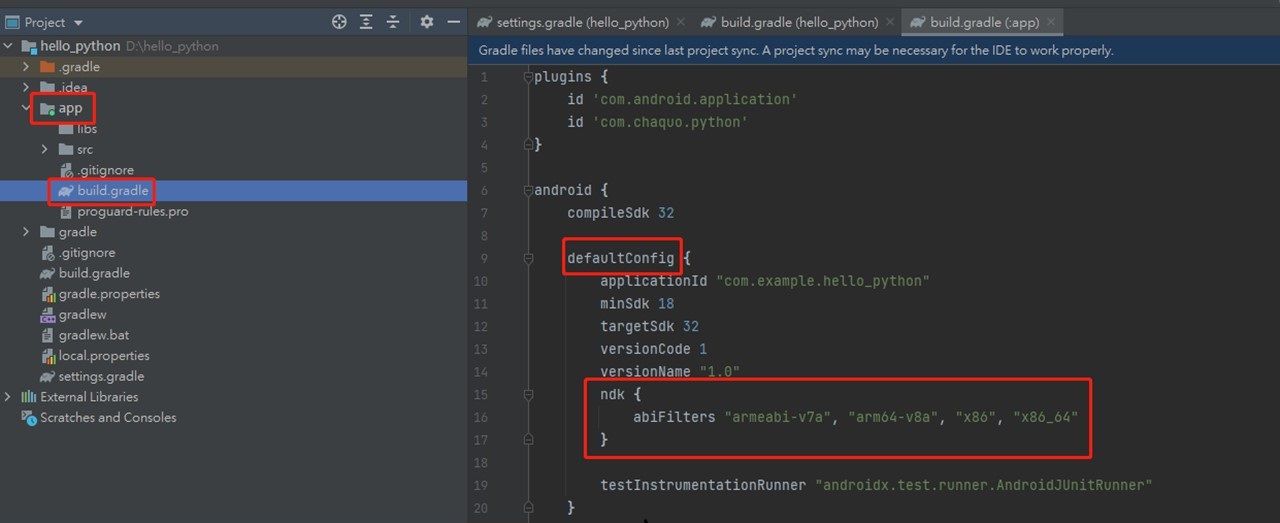Click targetSdk 32 line
Image resolution: width=1280 pixels, height=523 pixels.
(x=649, y=326)
